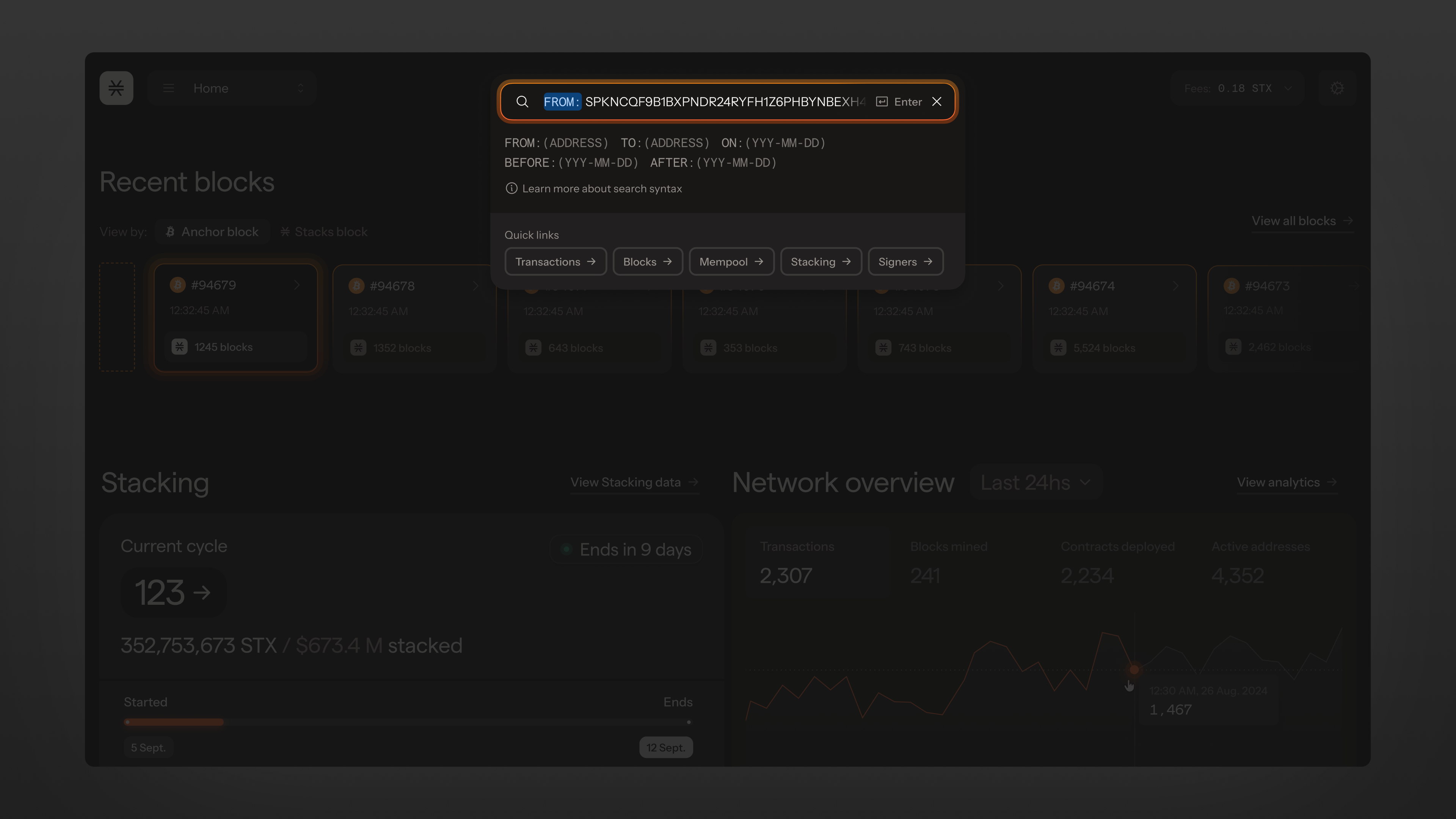The image size is (1456, 819).
Task: Open the Stacking quick link
Action: (x=821, y=262)
